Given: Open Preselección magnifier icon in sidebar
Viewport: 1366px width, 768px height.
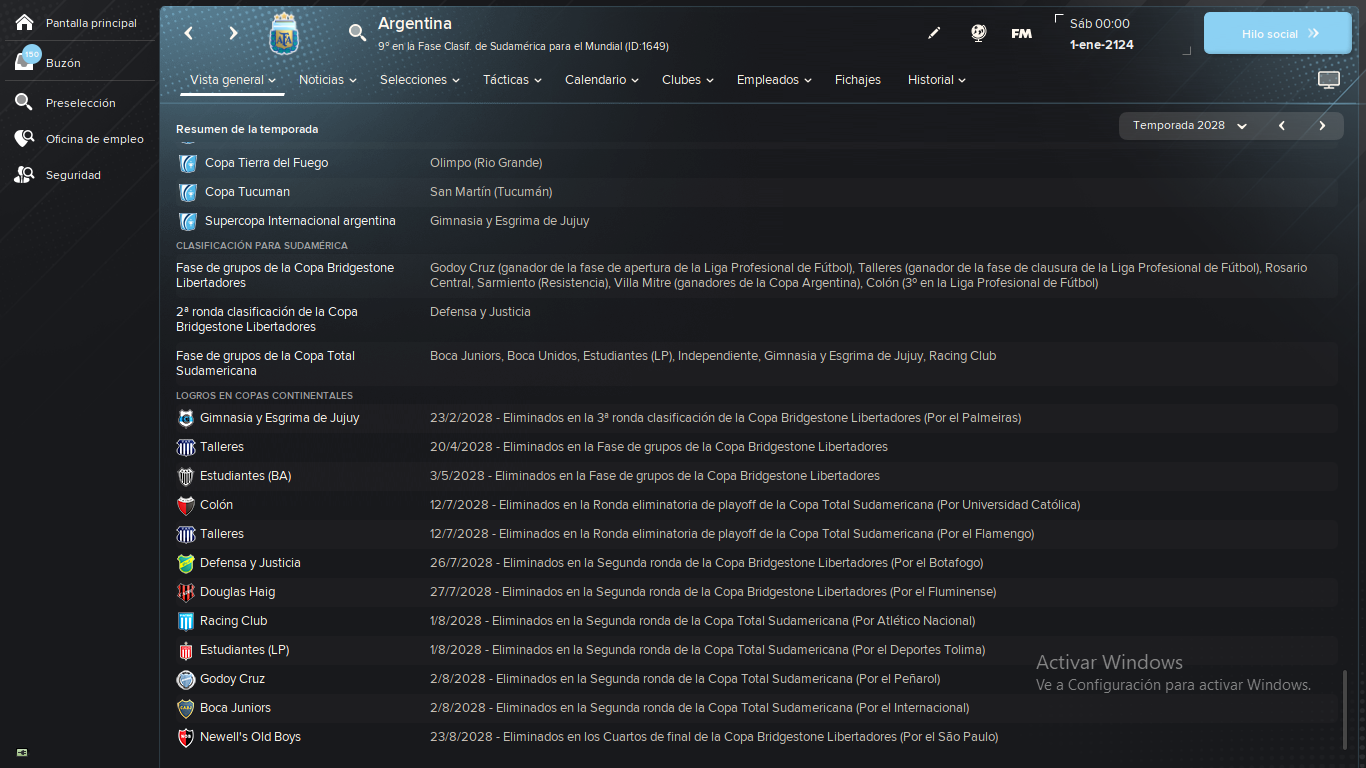Looking at the screenshot, I should click(24, 102).
